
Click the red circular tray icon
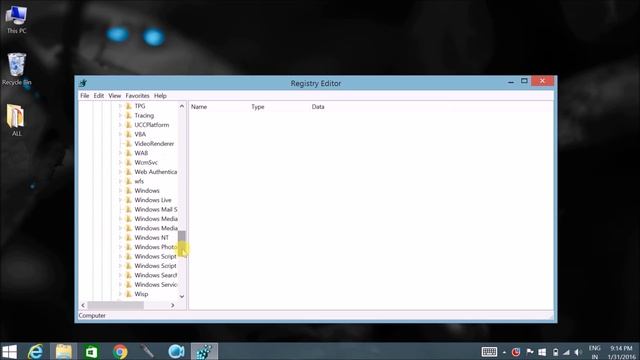tap(516, 352)
